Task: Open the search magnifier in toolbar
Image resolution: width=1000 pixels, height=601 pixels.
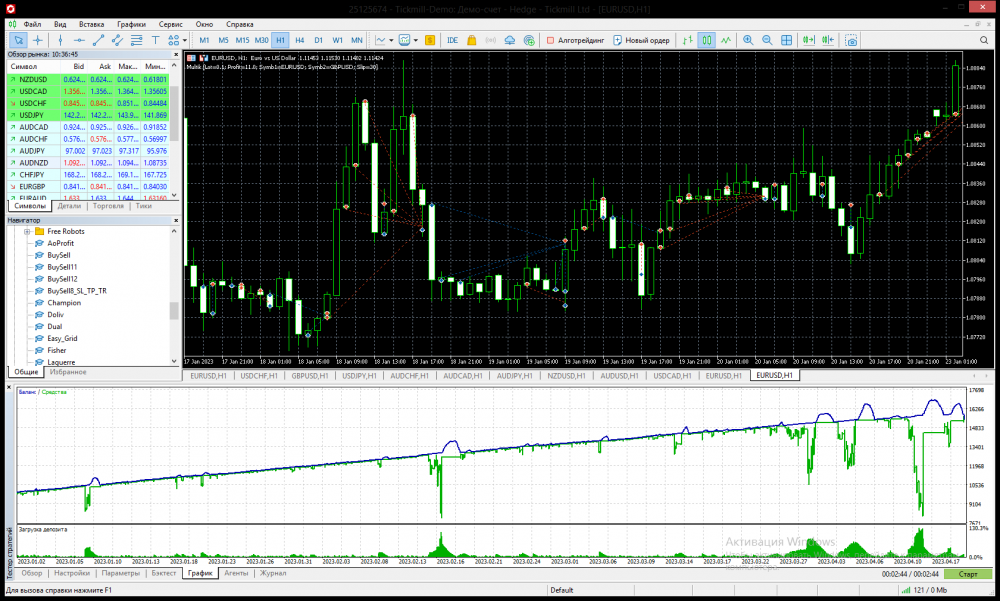Action: click(x=984, y=40)
